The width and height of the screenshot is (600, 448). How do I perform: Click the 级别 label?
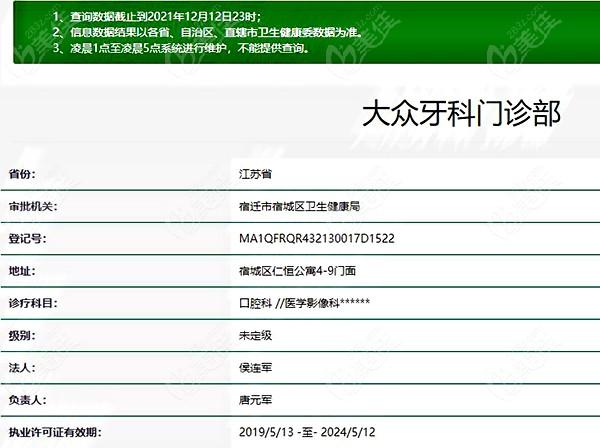[22, 336]
